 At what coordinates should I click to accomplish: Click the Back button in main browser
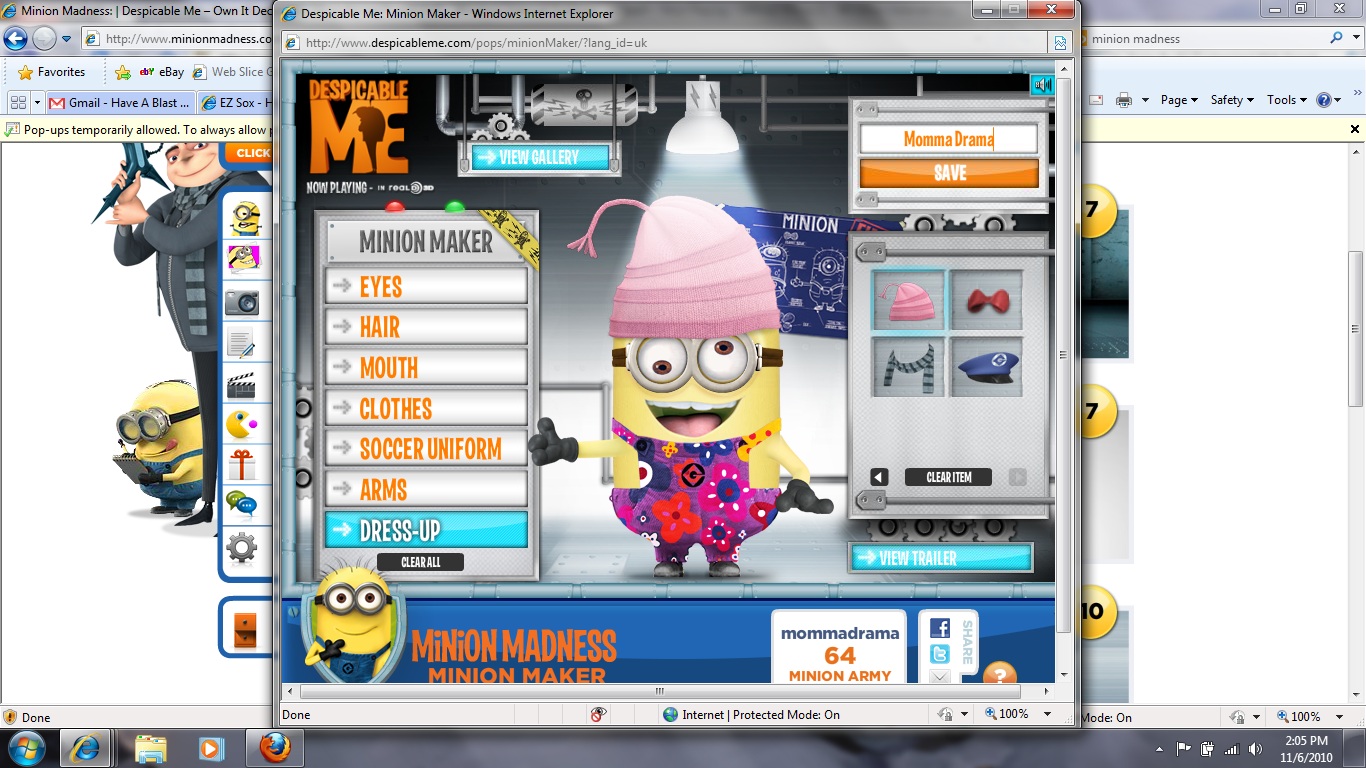point(15,39)
